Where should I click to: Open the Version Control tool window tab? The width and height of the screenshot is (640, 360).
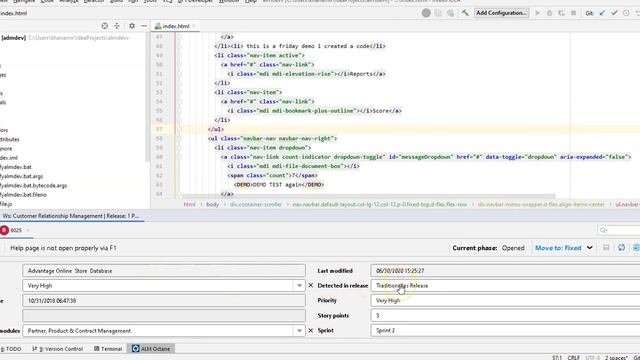(x=58, y=349)
